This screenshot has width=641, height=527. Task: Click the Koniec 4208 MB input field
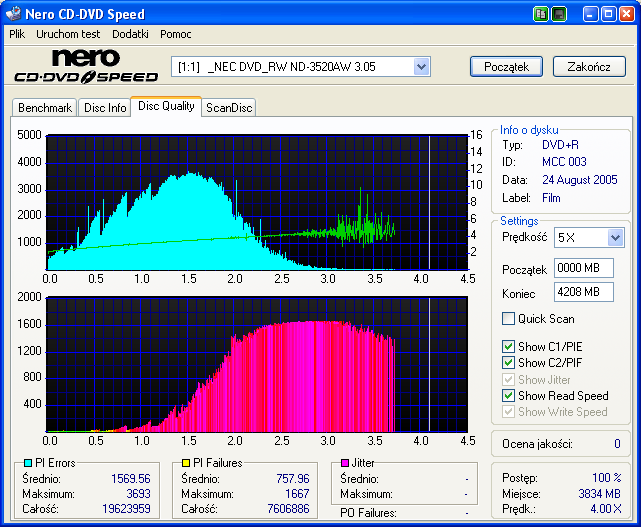(x=584, y=292)
